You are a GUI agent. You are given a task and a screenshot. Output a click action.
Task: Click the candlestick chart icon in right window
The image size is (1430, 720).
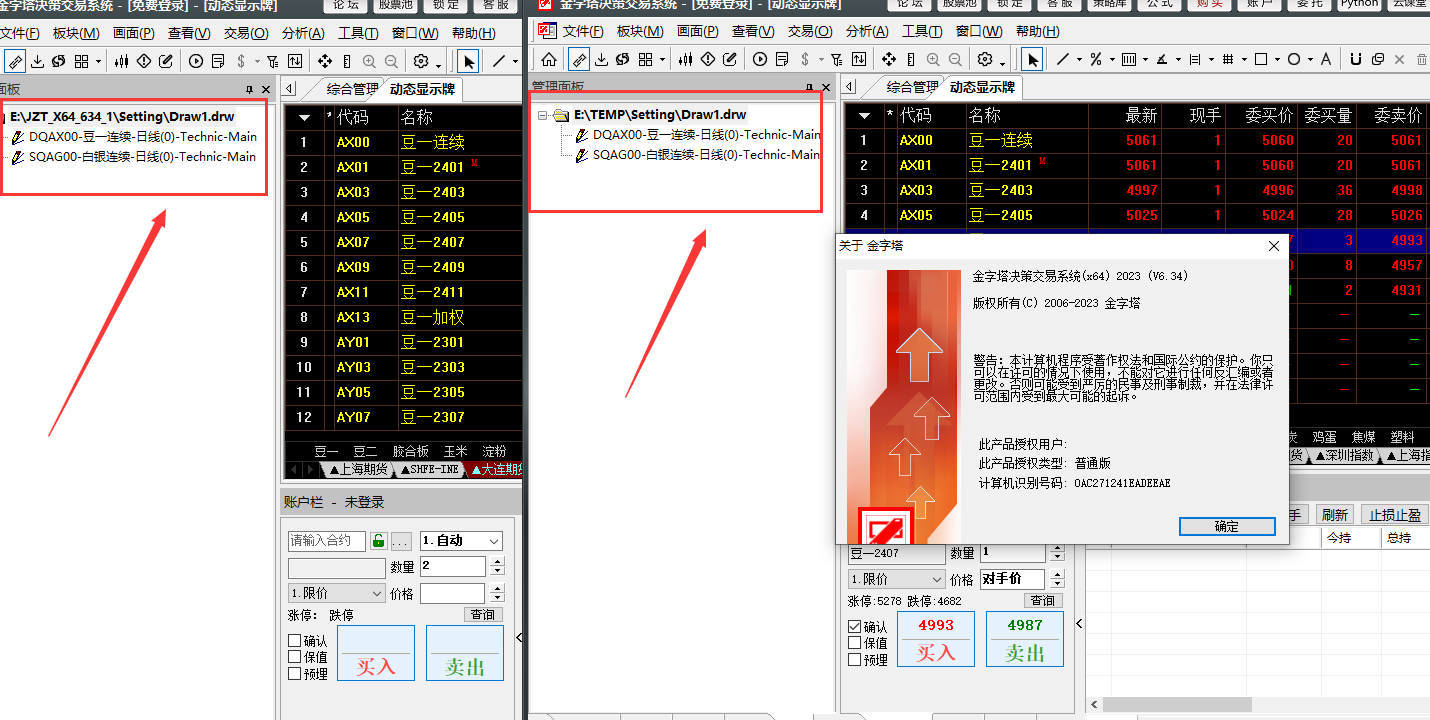[x=686, y=60]
